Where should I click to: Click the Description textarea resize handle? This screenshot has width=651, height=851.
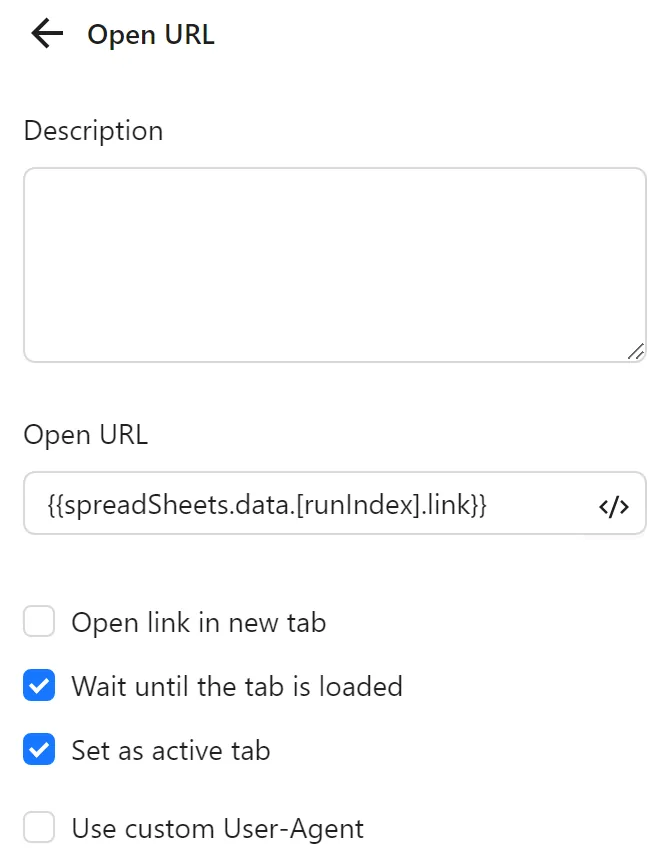click(636, 351)
